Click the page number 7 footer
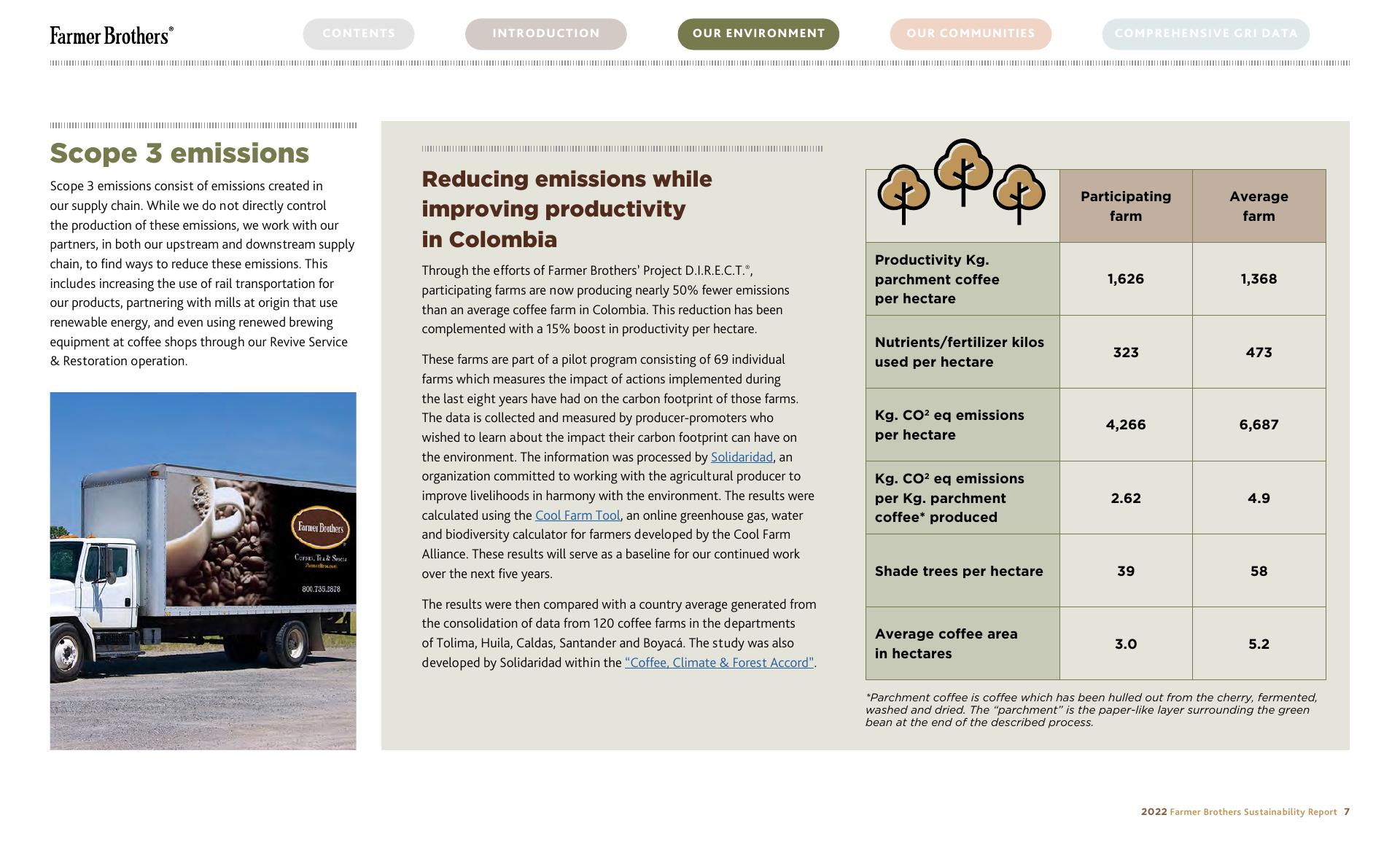The height and width of the screenshot is (850, 1400). click(x=1346, y=811)
